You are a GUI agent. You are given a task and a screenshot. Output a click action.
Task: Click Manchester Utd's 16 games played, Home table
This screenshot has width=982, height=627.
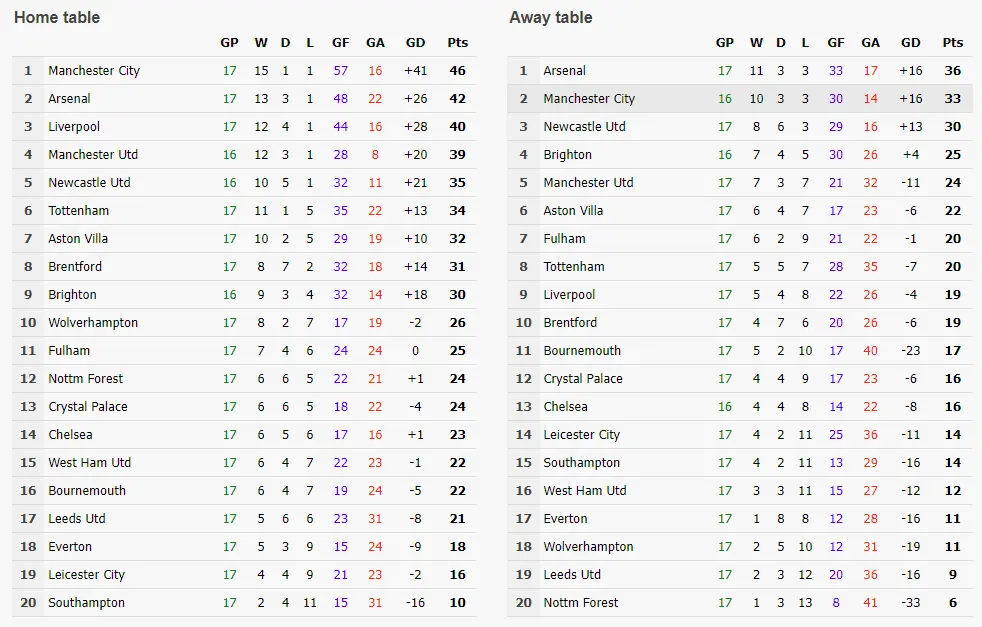(230, 155)
